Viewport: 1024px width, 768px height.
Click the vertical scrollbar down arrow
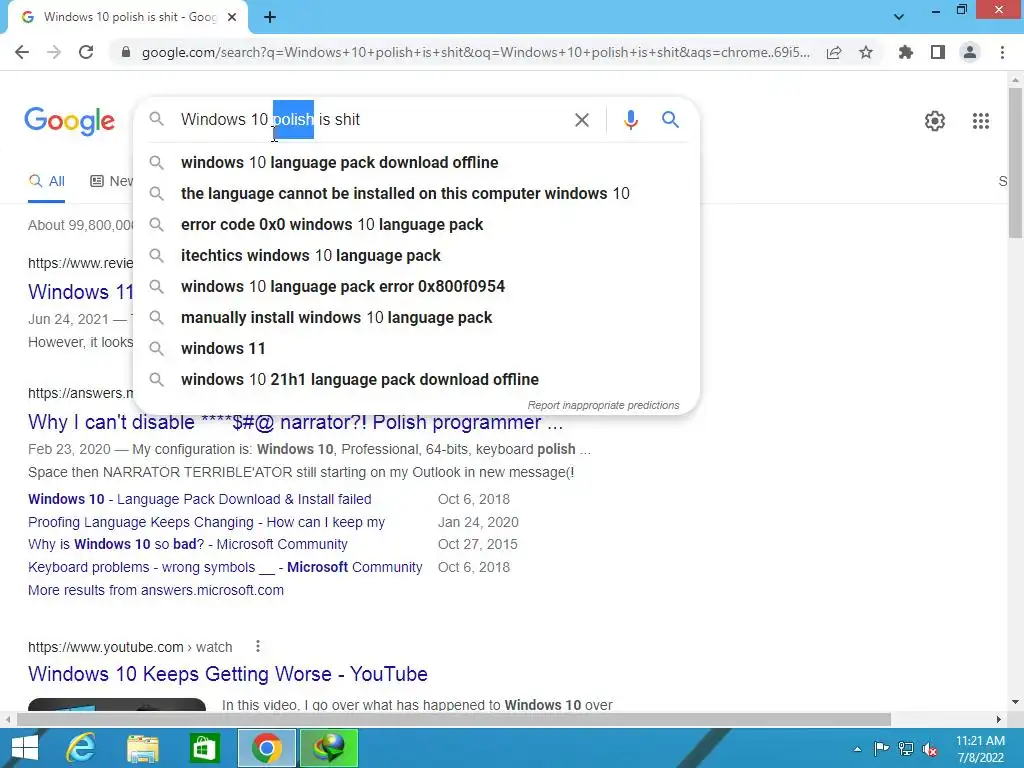click(x=1016, y=703)
